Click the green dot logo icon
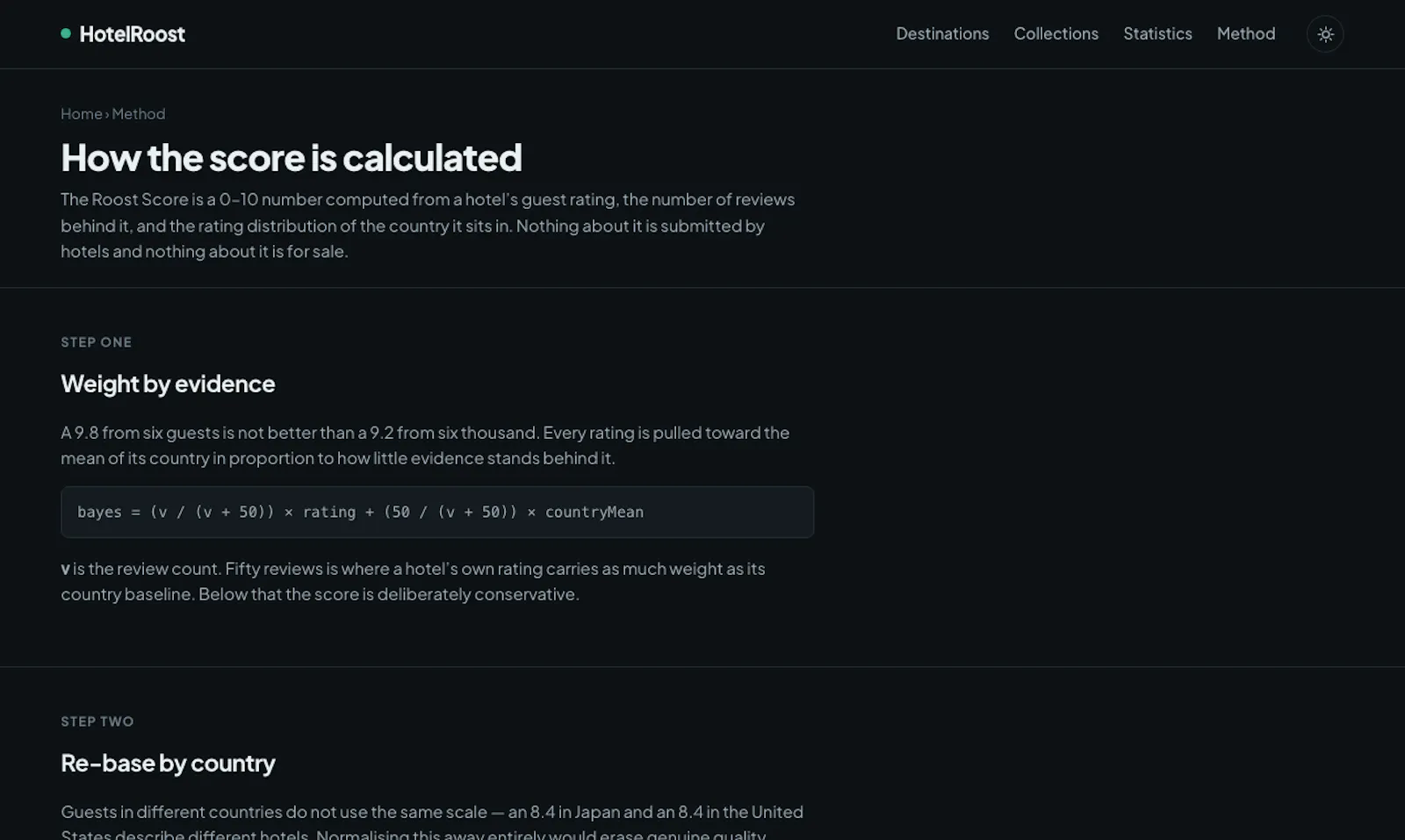The height and width of the screenshot is (840, 1405). [x=66, y=33]
